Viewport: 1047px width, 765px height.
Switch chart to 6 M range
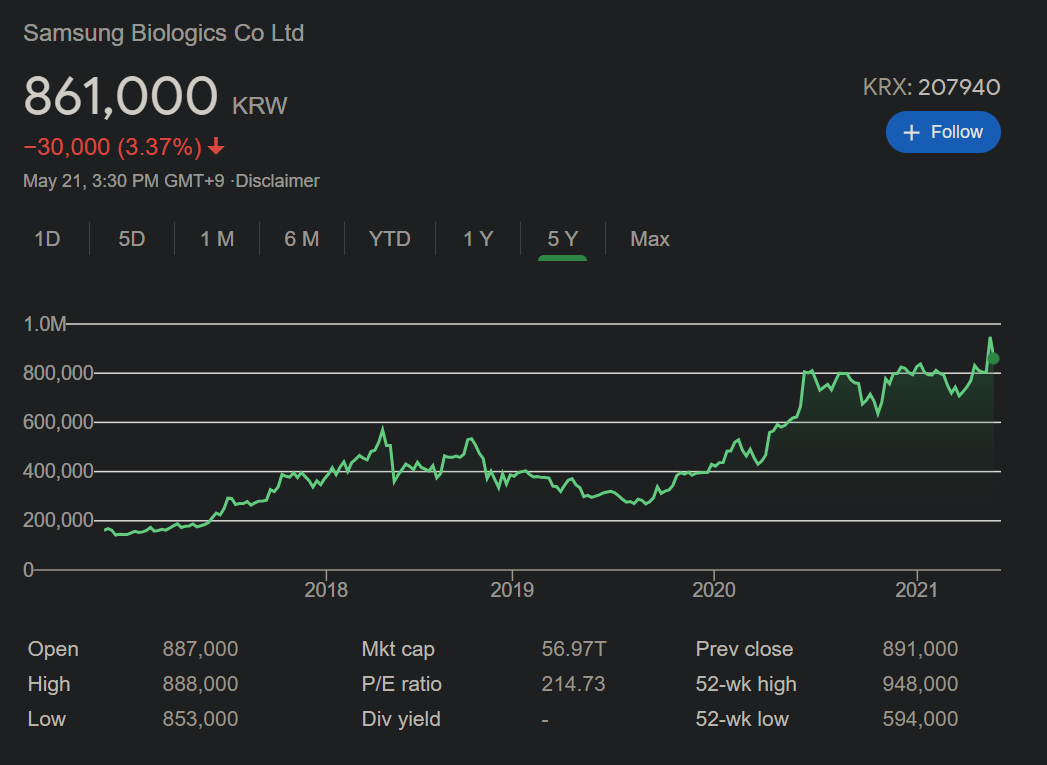click(x=301, y=239)
